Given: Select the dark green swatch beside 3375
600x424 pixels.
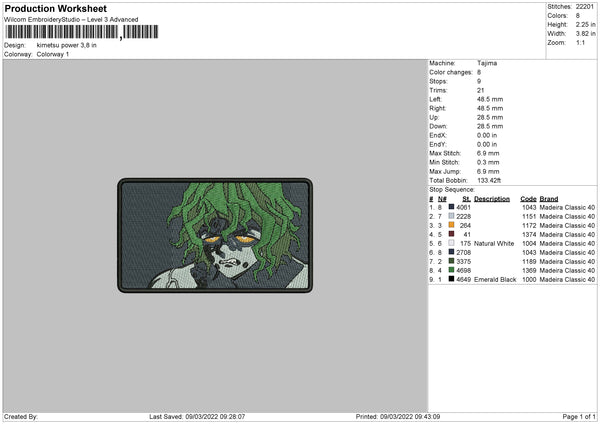Looking at the screenshot, I should click(451, 261).
